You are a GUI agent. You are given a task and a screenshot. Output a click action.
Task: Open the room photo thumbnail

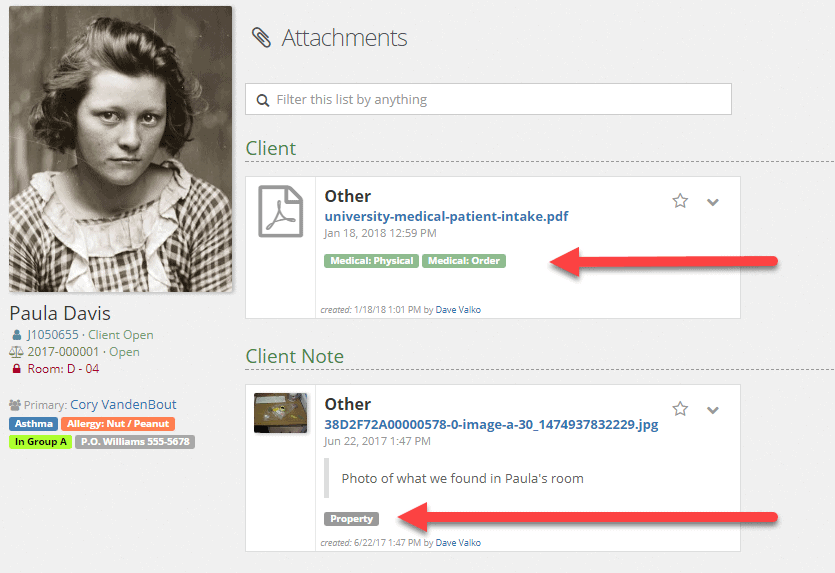coord(280,413)
